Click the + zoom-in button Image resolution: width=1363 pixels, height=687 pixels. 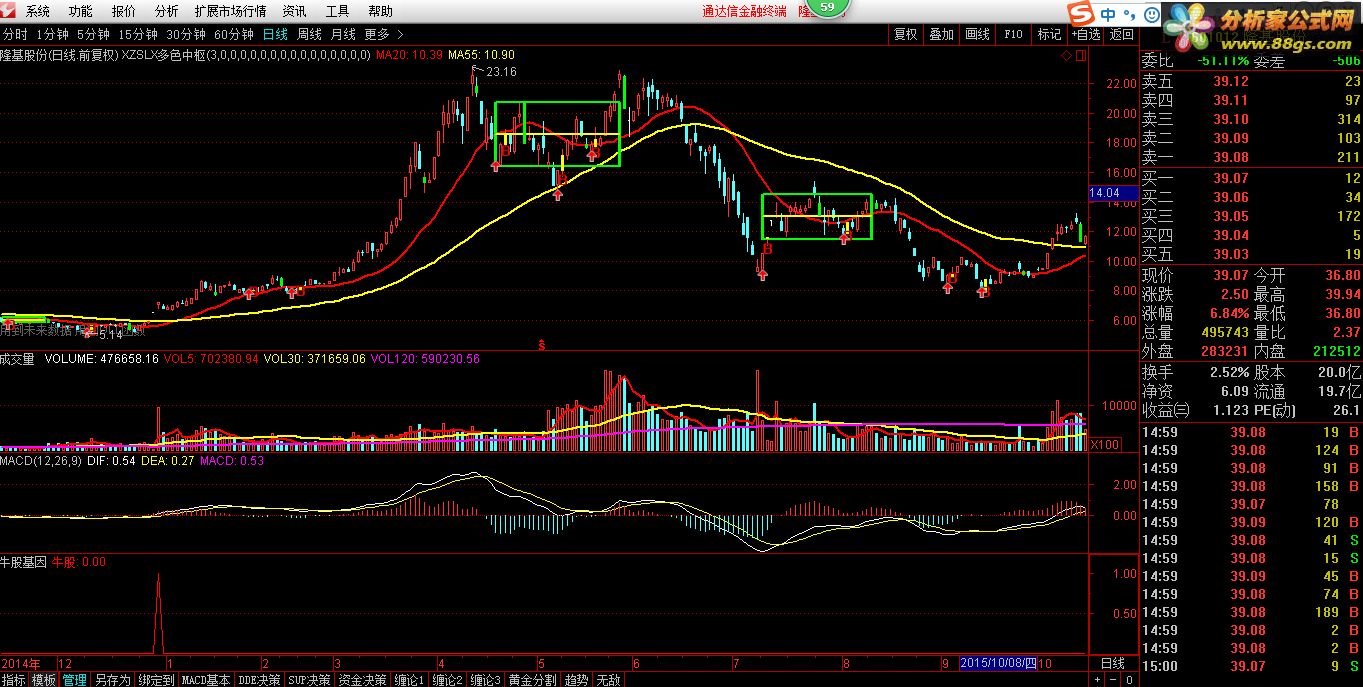pos(1098,680)
